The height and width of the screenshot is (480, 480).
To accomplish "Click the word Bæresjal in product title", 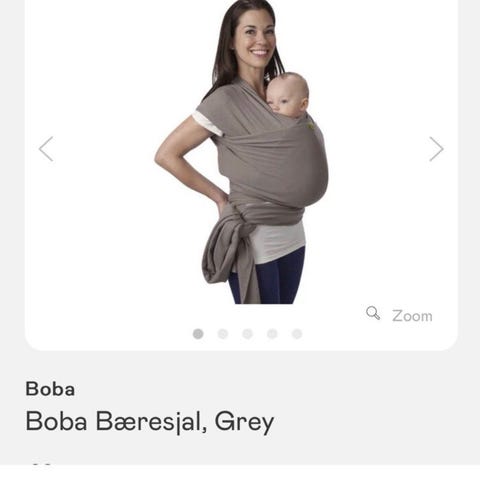I will click(151, 422).
